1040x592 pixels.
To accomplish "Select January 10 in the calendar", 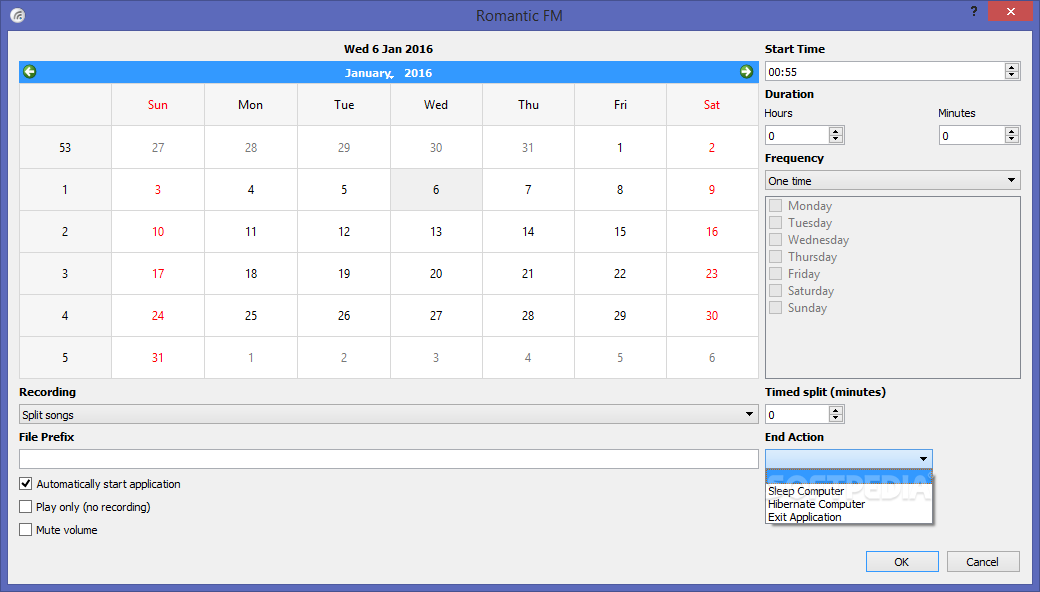I will pyautogui.click(x=158, y=231).
